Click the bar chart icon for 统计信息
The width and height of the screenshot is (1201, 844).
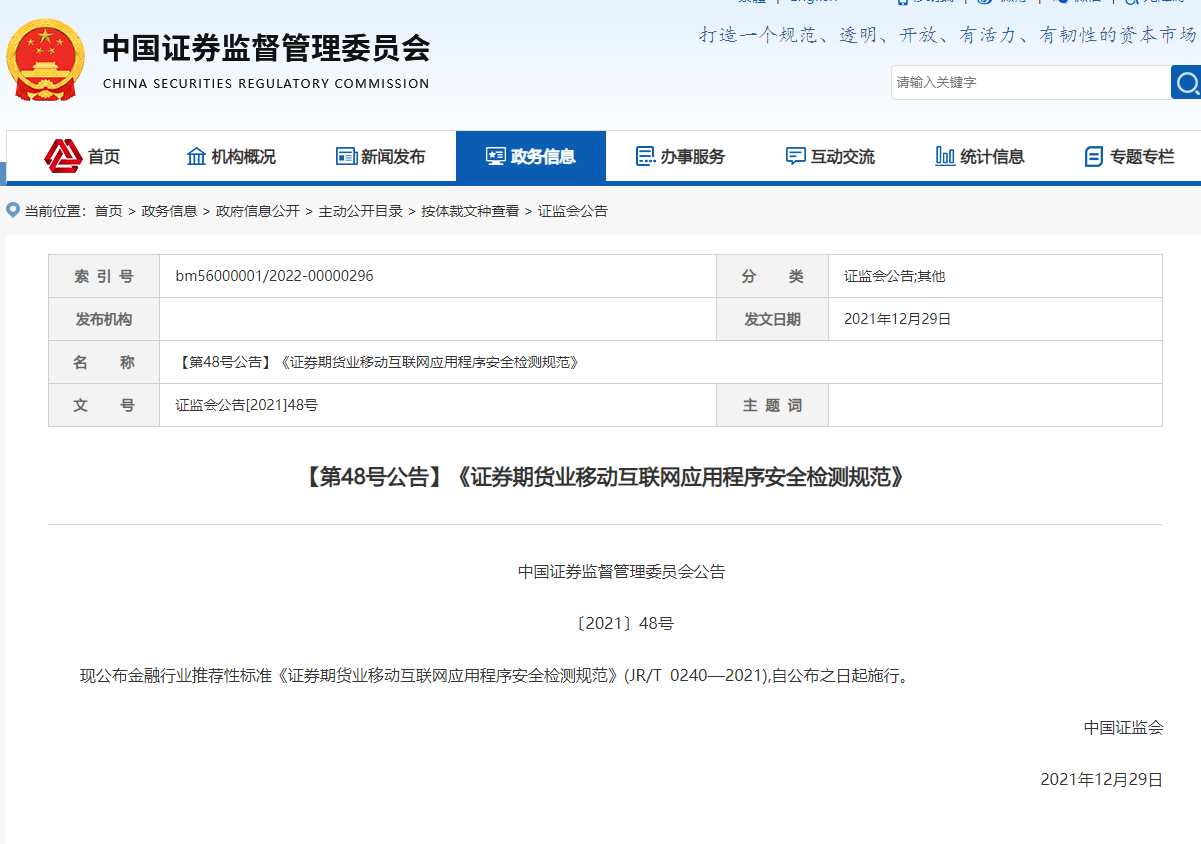[944, 156]
